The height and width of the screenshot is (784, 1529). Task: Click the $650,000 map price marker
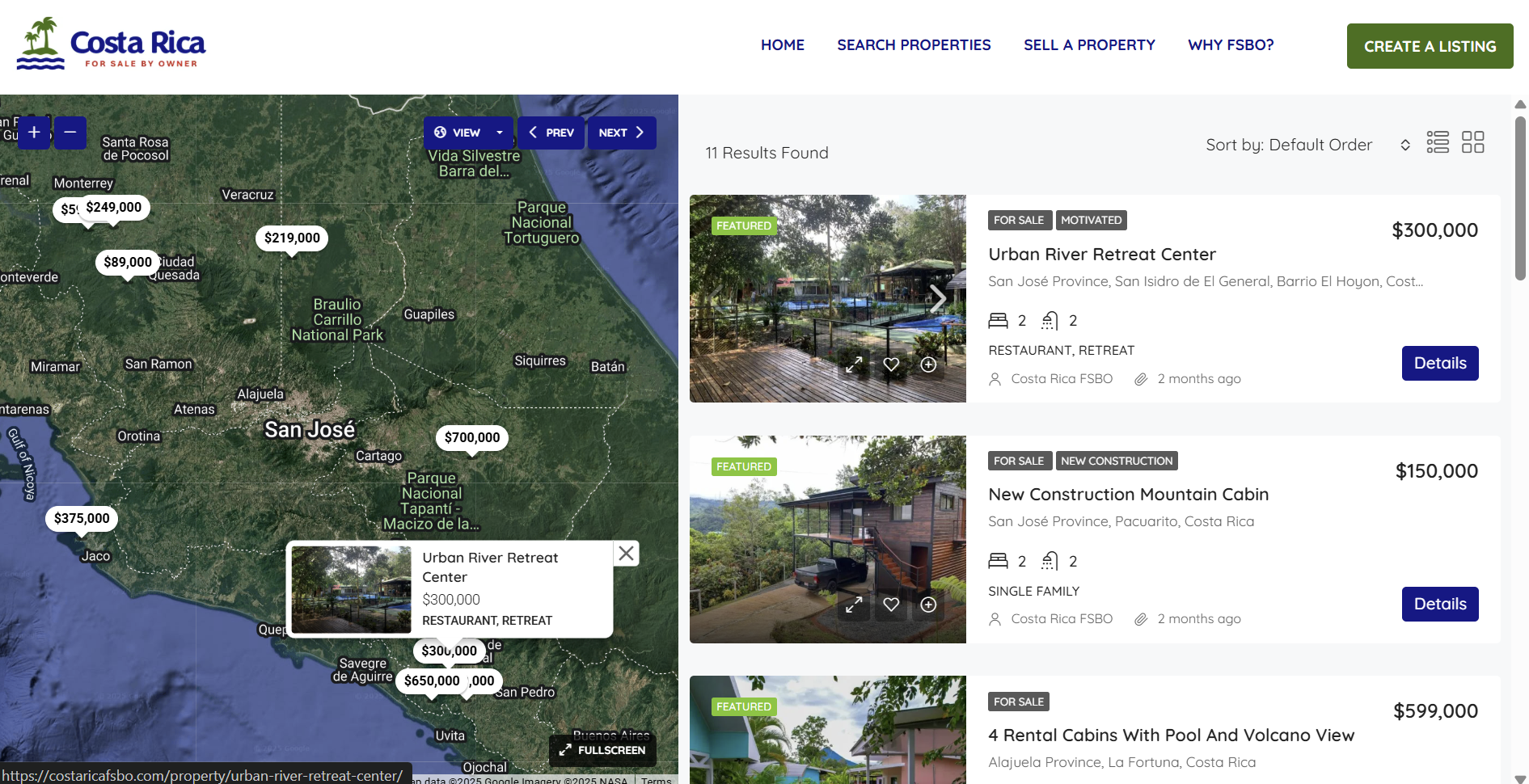[432, 681]
